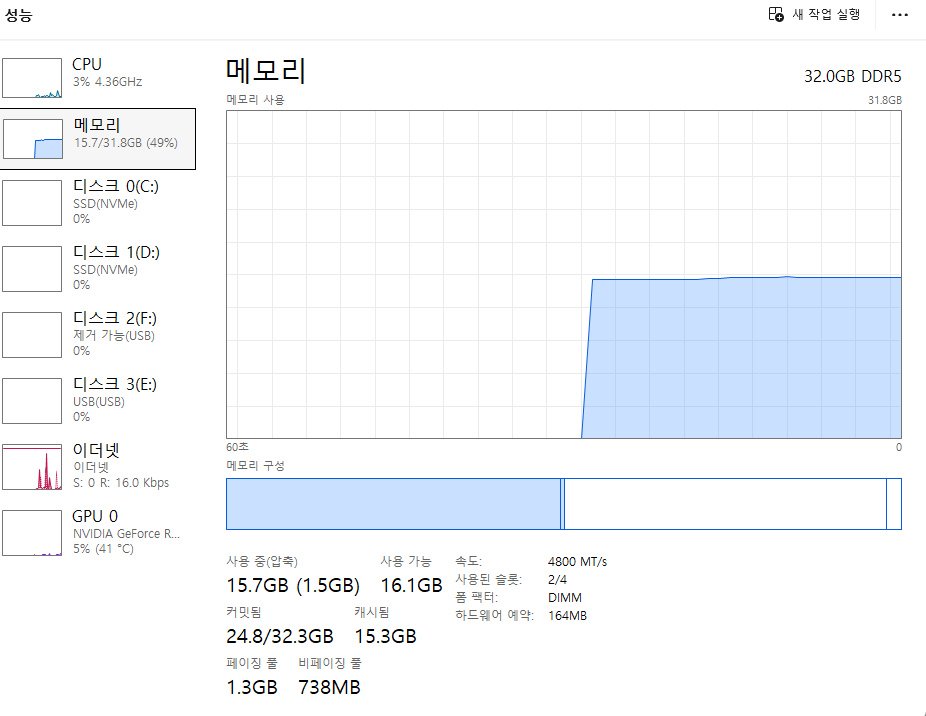Open the three-dot more options menu
Viewport: 926px width, 716px height.
899,14
